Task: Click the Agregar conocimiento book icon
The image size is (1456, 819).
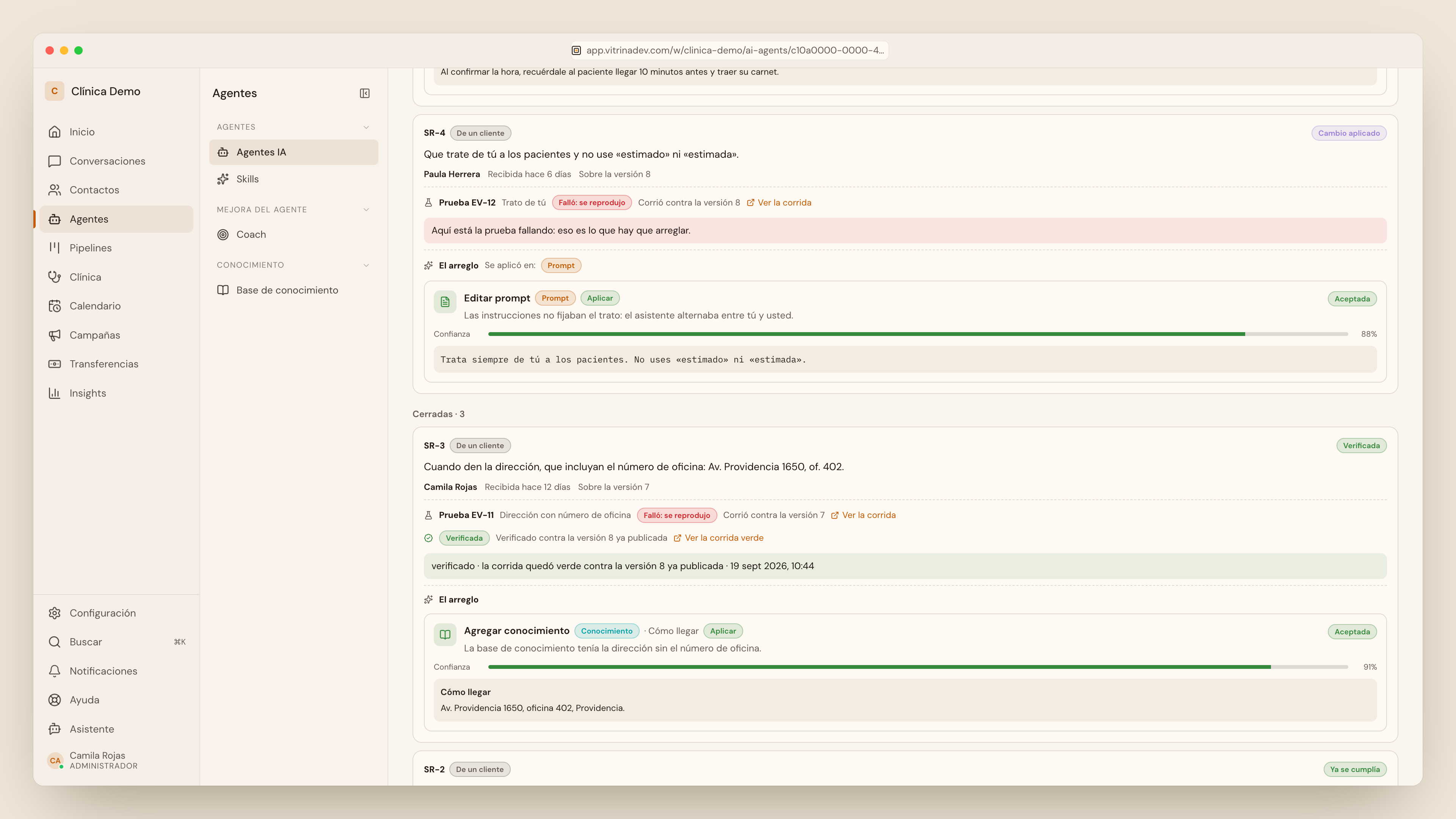Action: point(445,635)
